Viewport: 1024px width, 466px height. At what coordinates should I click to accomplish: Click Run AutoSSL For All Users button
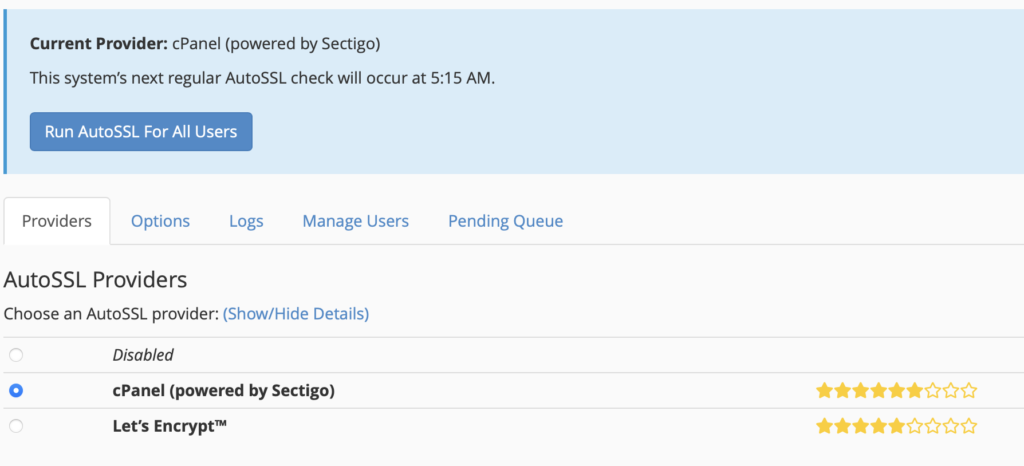[141, 131]
